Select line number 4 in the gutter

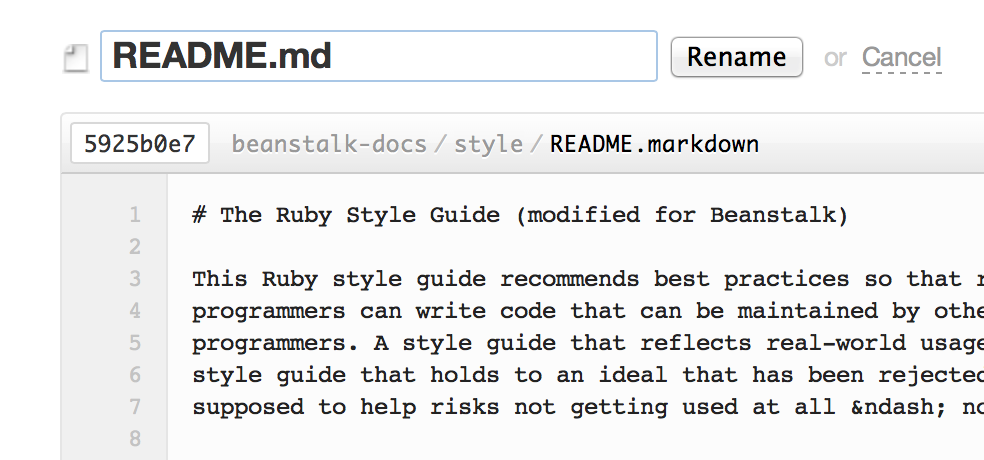pyautogui.click(x=135, y=311)
